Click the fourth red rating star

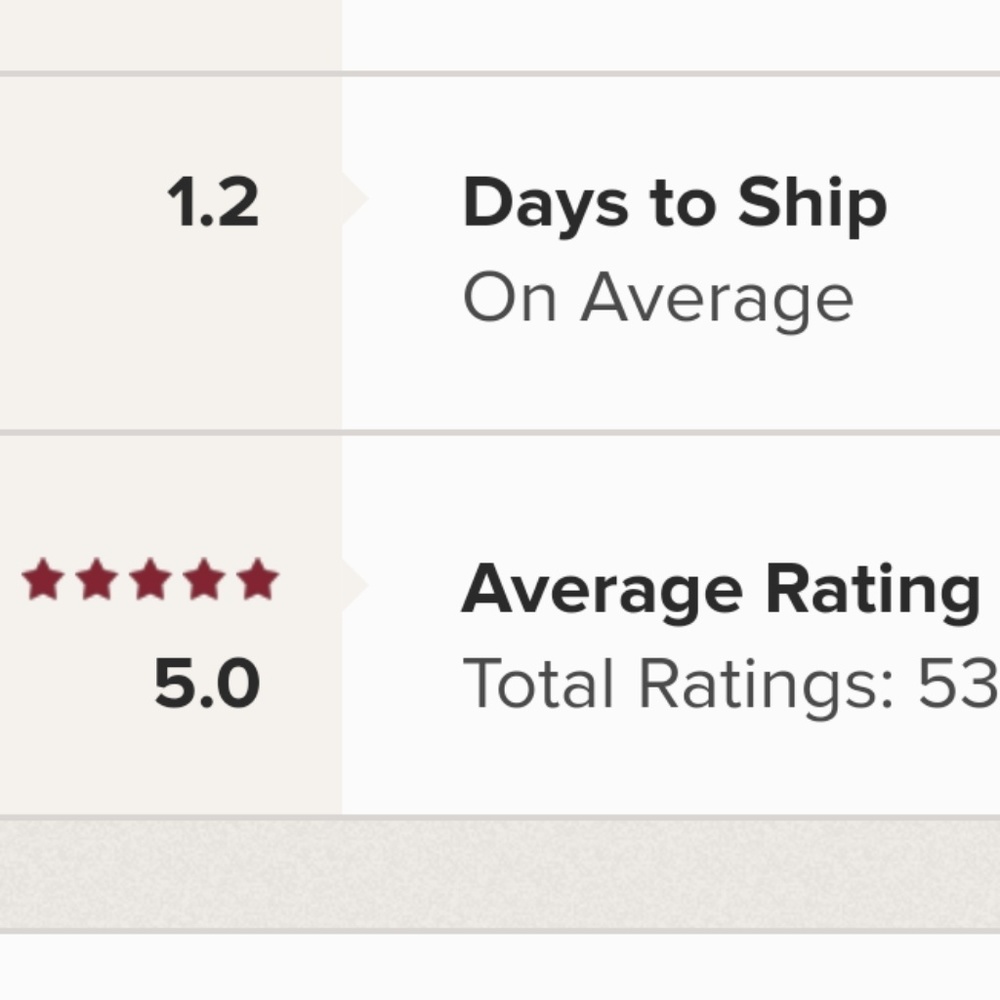(x=204, y=580)
